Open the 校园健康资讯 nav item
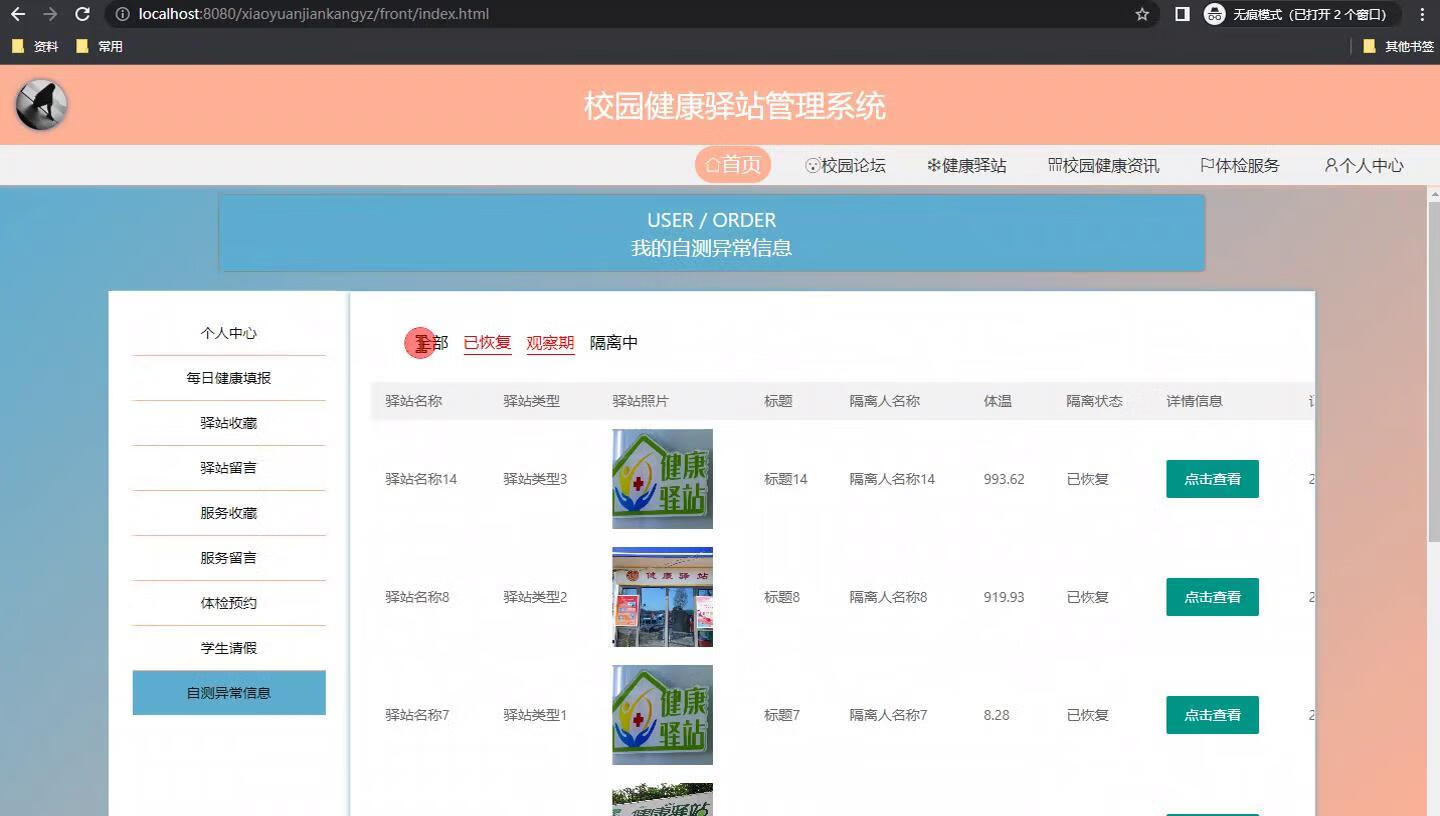Screen dimensions: 1440x816 (1103, 165)
